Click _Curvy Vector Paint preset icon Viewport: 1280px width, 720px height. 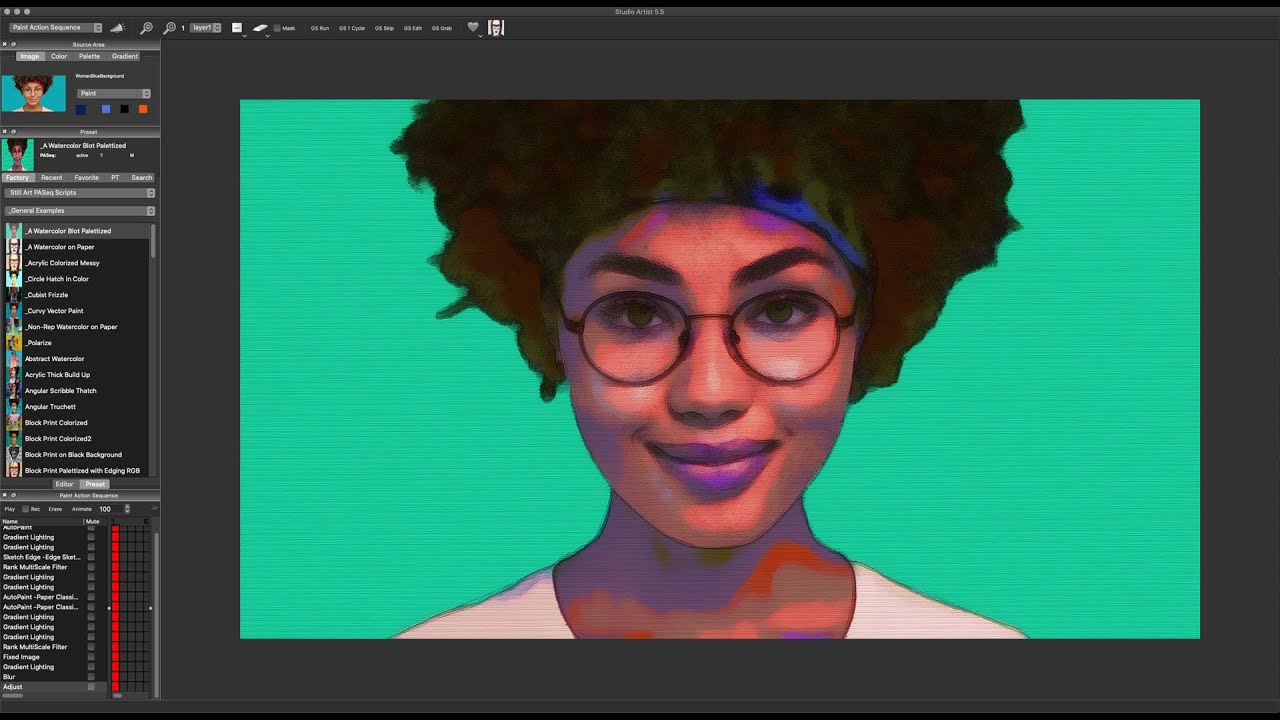(x=14, y=311)
